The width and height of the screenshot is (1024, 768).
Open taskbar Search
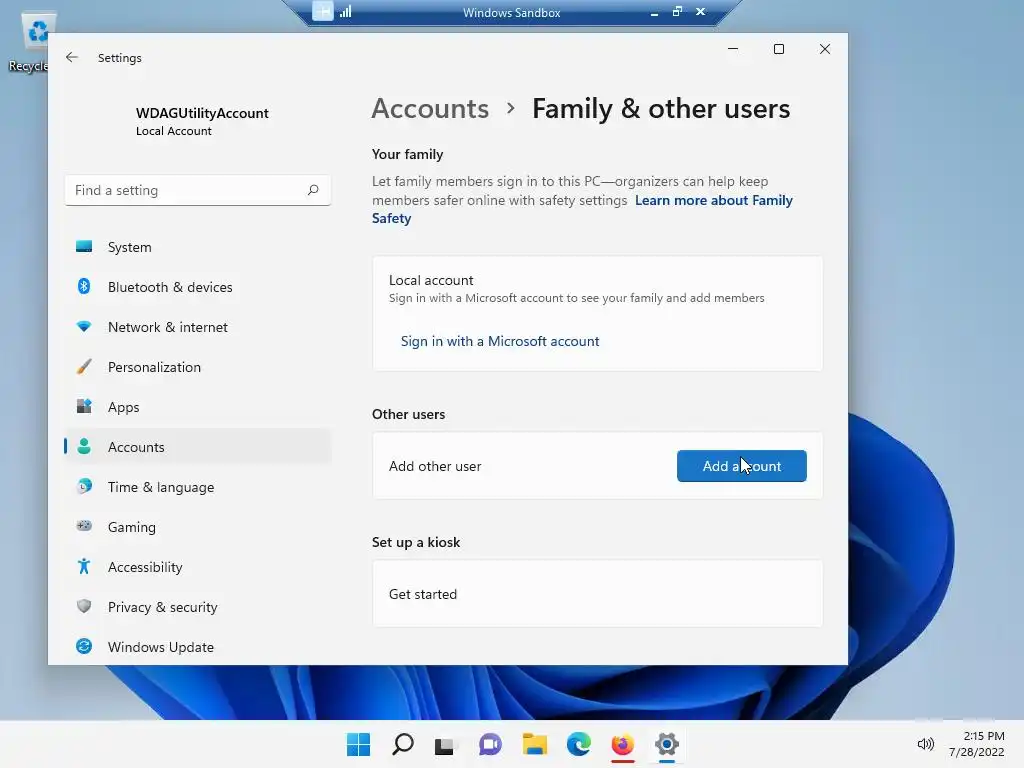tap(402, 744)
